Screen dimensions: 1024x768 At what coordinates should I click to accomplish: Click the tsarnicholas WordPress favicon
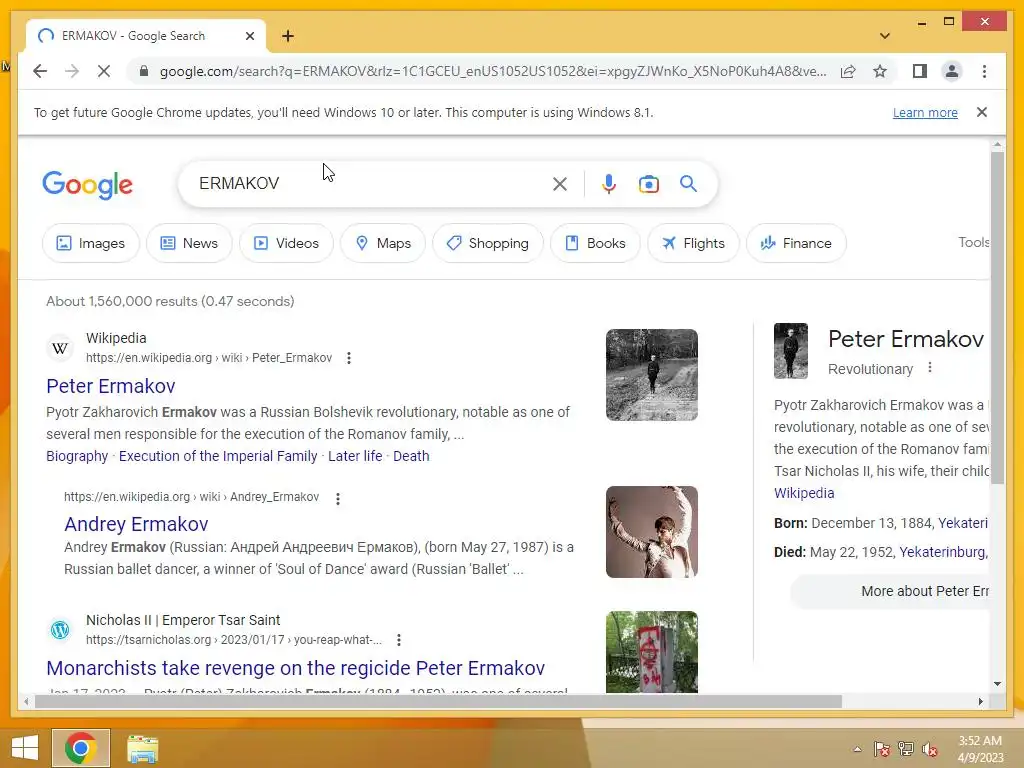click(x=60, y=630)
